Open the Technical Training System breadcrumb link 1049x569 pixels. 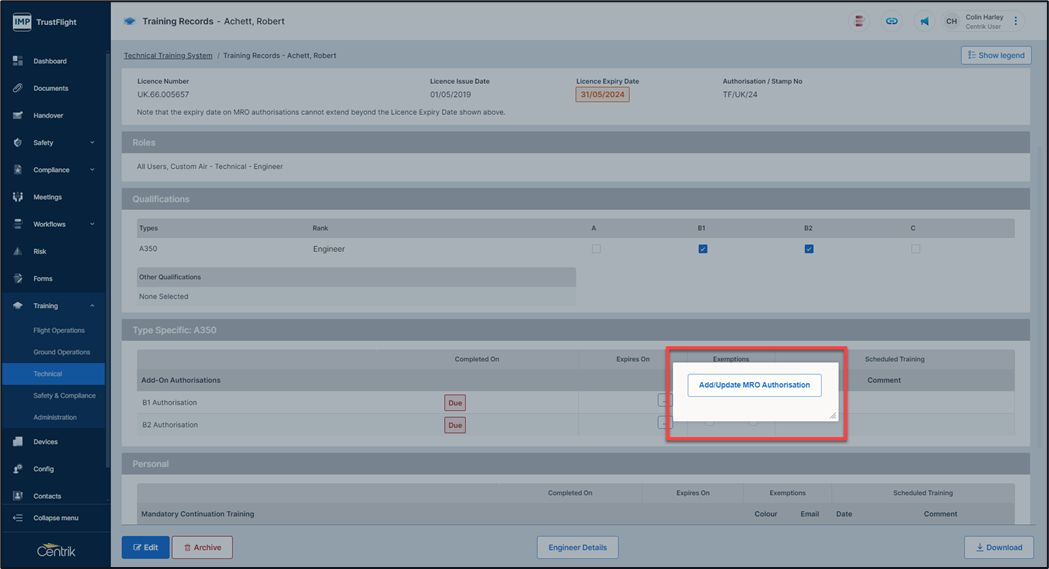(x=168, y=56)
